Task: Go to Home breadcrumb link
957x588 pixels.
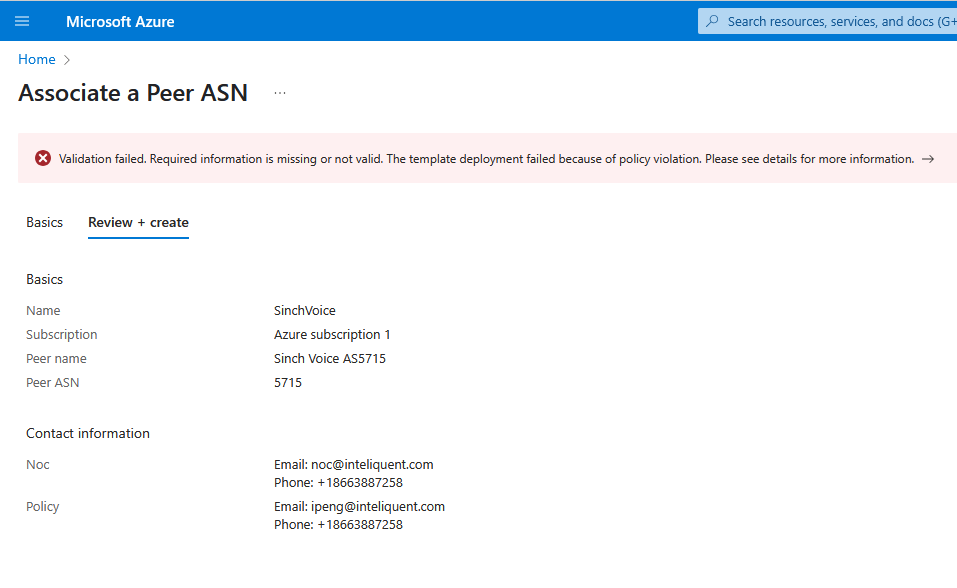Action: [37, 59]
